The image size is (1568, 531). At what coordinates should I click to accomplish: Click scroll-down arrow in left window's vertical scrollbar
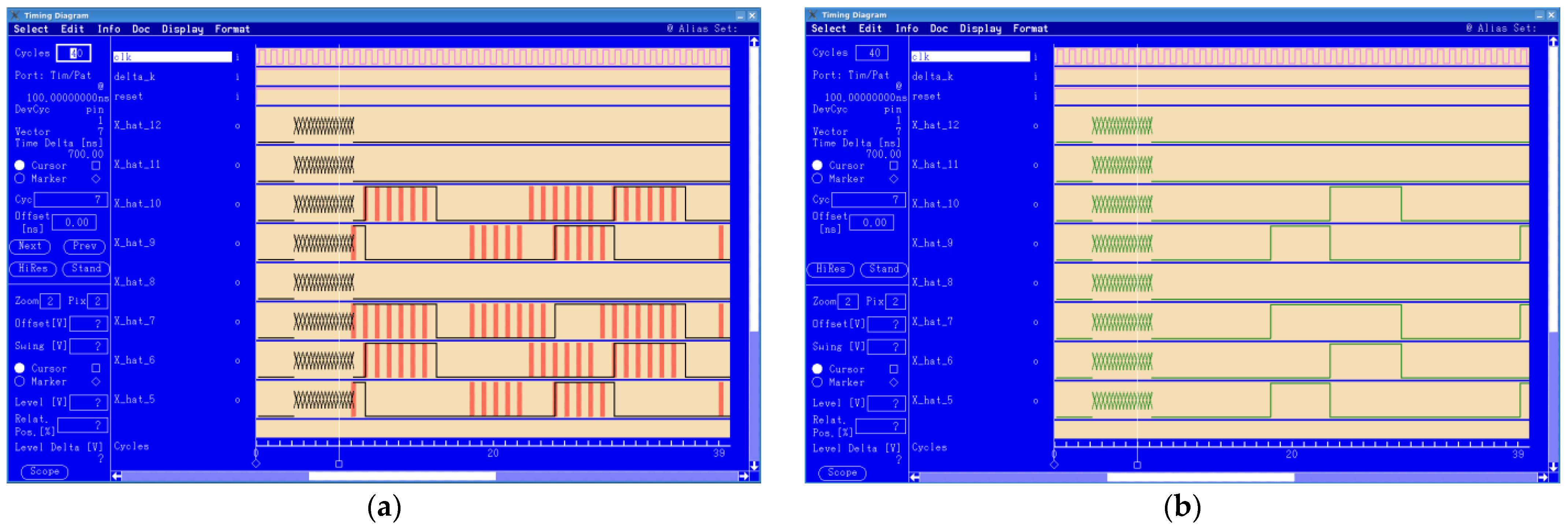tap(754, 465)
